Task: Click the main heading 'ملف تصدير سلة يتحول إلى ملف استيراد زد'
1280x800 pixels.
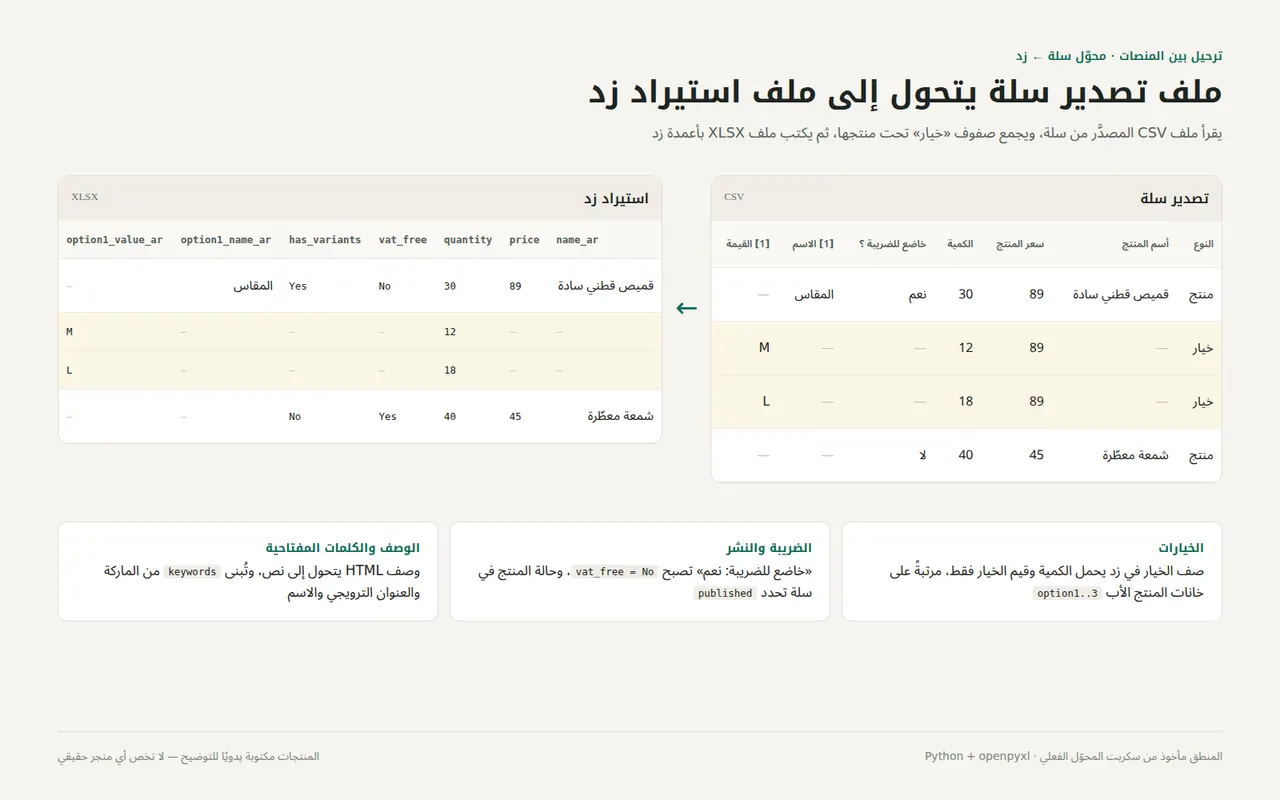Action: click(x=905, y=92)
